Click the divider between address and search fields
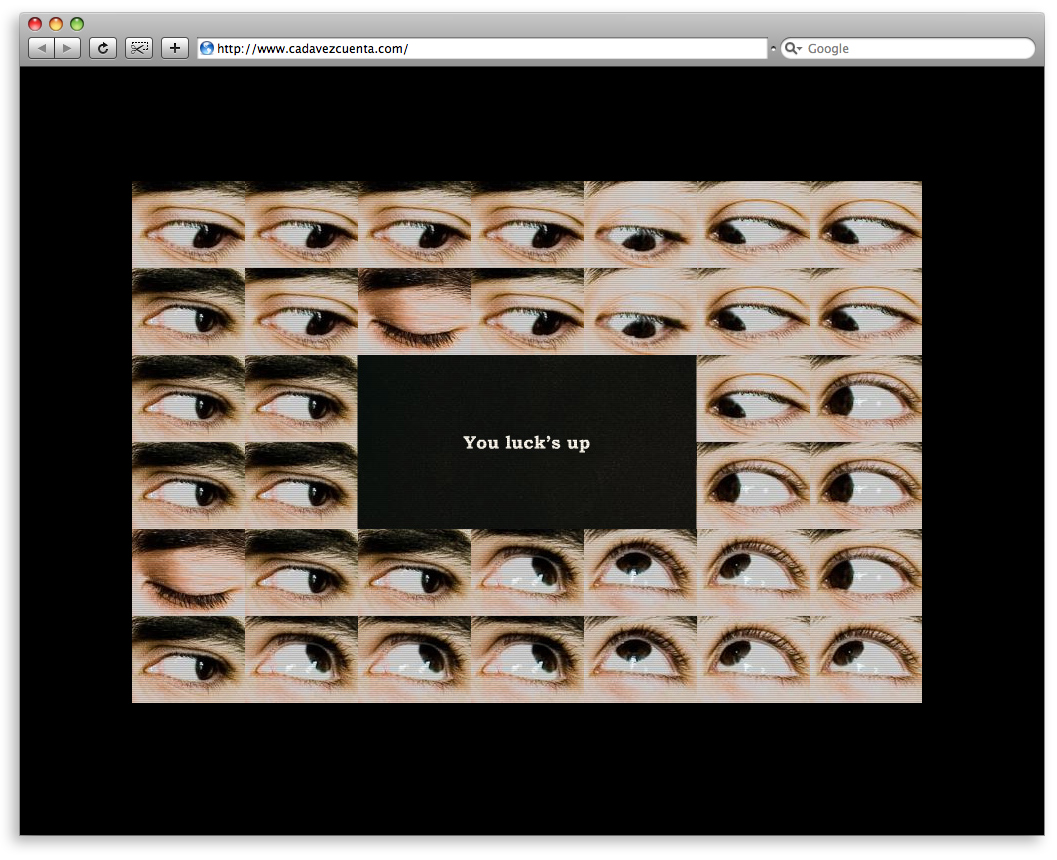 [773, 48]
